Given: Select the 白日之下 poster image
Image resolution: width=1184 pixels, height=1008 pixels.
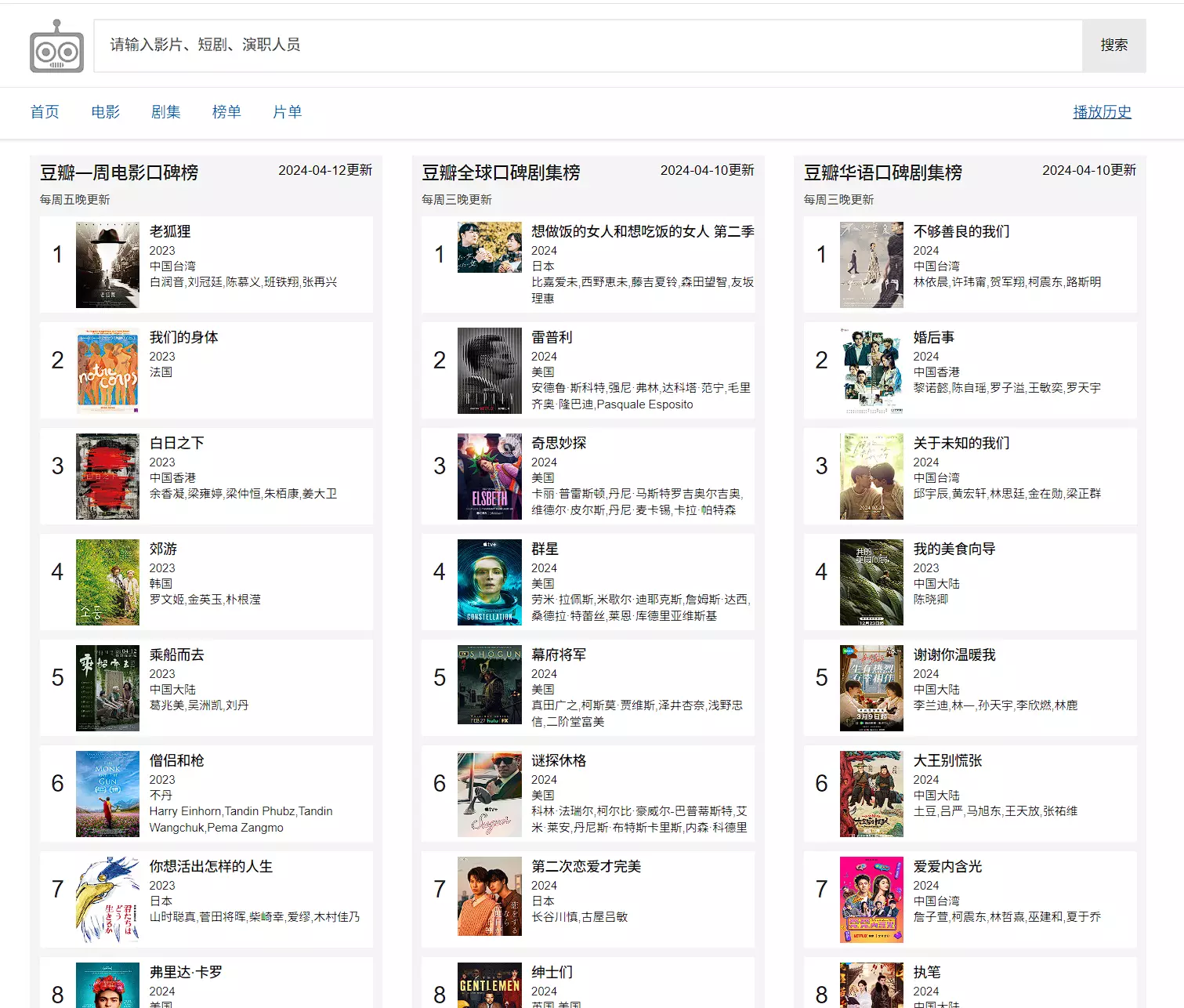Looking at the screenshot, I should [x=107, y=477].
